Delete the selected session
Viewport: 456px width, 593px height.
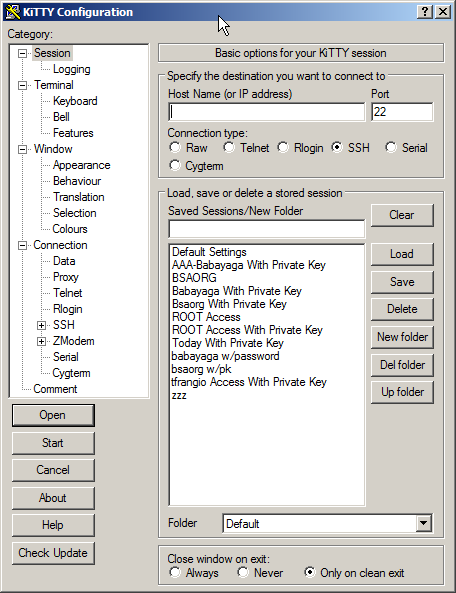coord(402,309)
